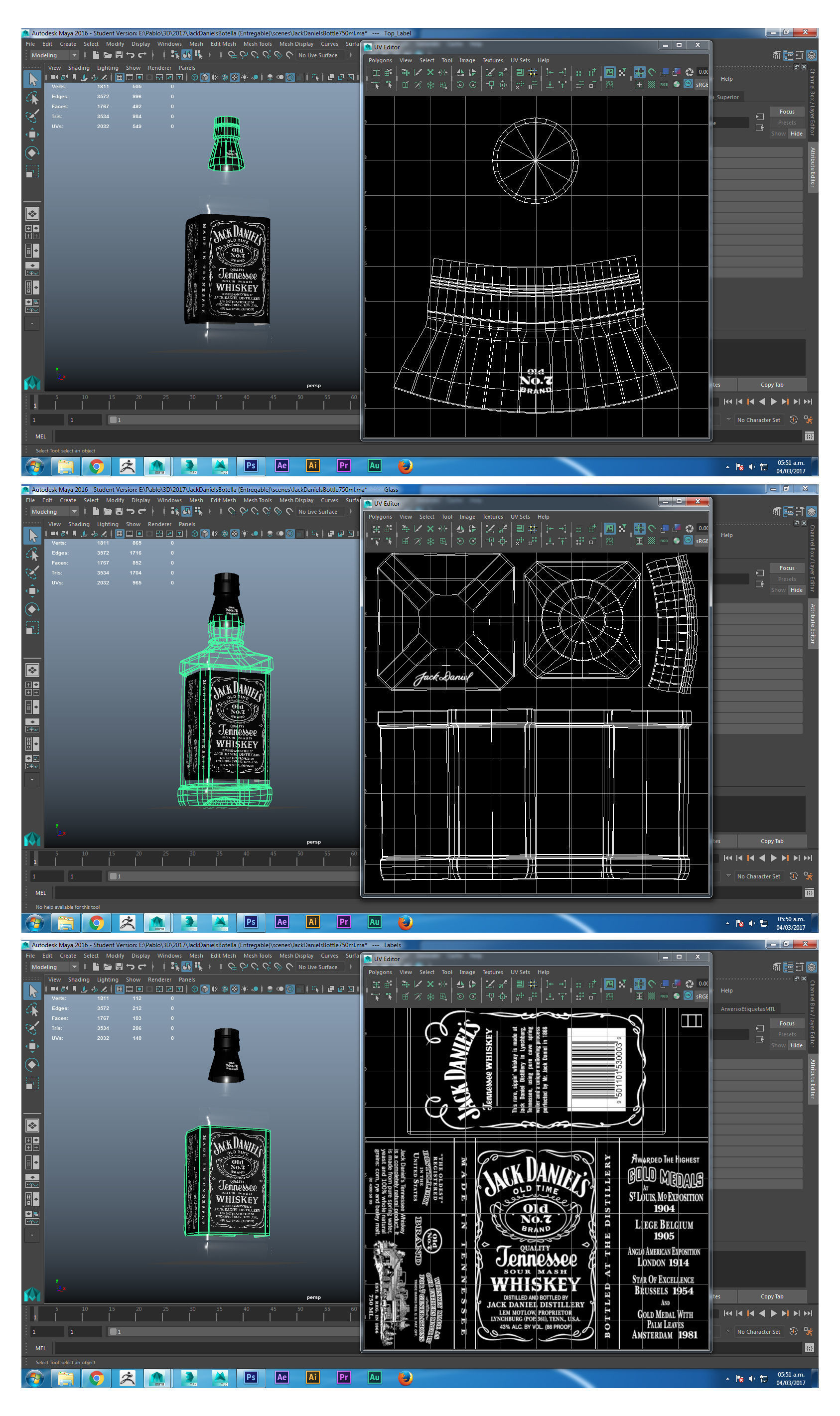Click Snap to points magnet in Labels window
Viewport: 840px width, 1416px height.
coord(255,967)
